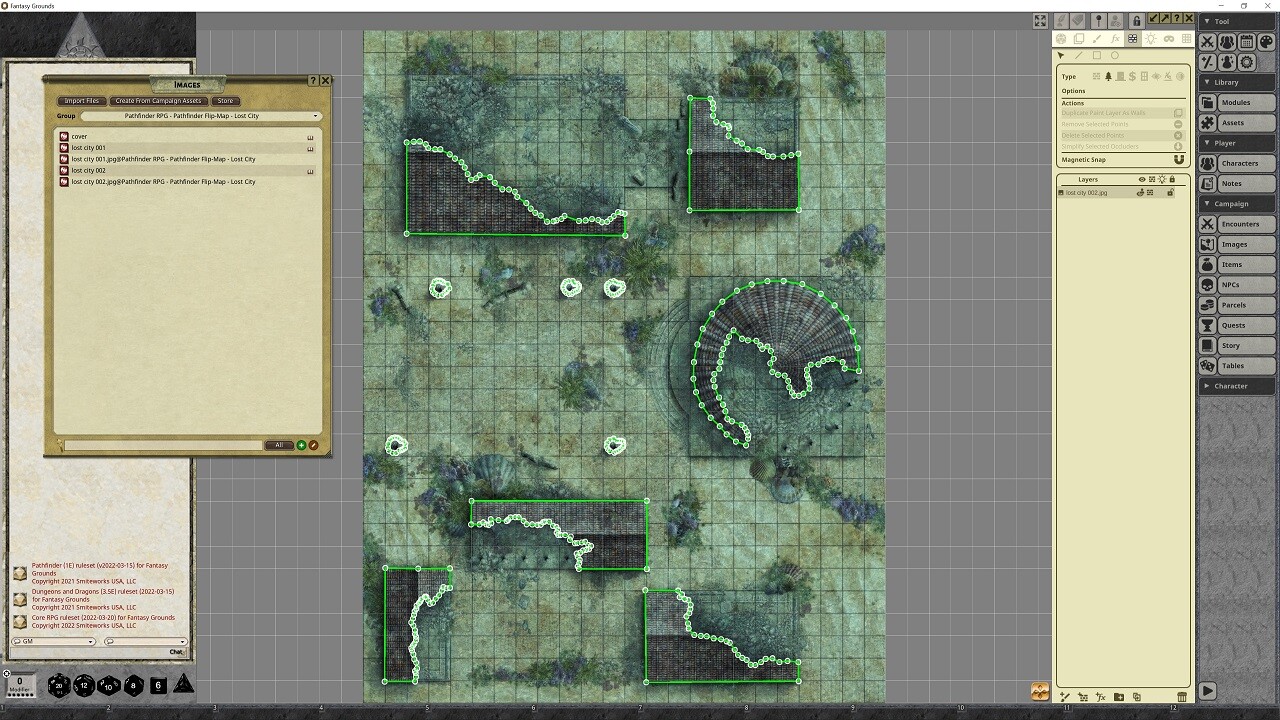Select the circle shape drawing tool
This screenshot has width=1280, height=720.
coord(1115,56)
